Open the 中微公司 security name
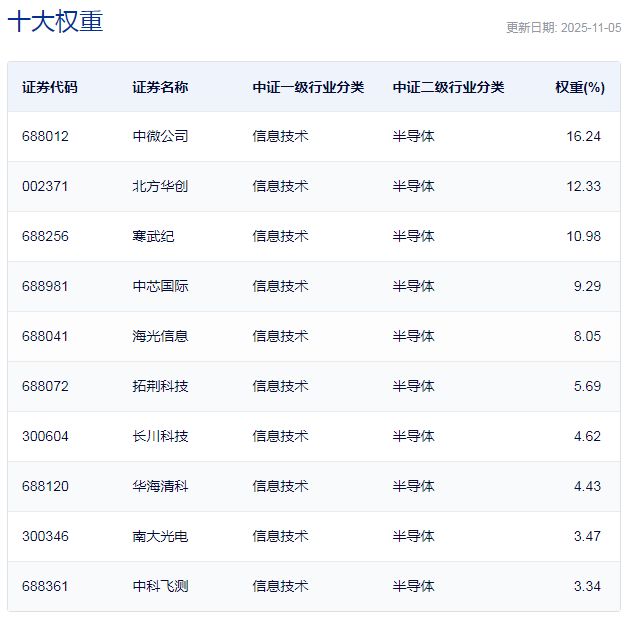 tap(160, 136)
